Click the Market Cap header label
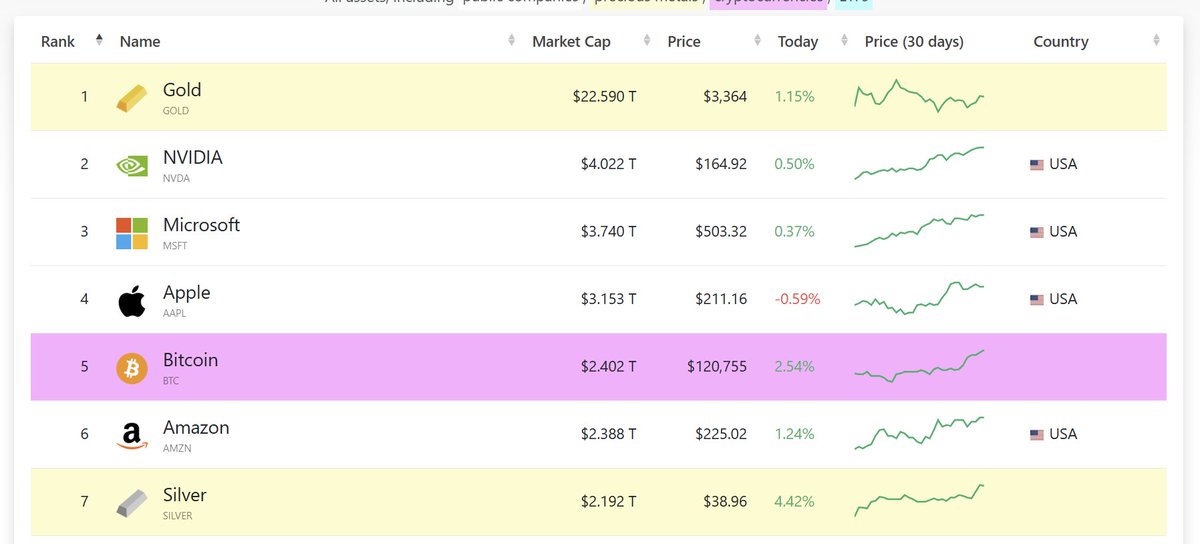Viewport: 1200px width, 544px height. coord(571,41)
